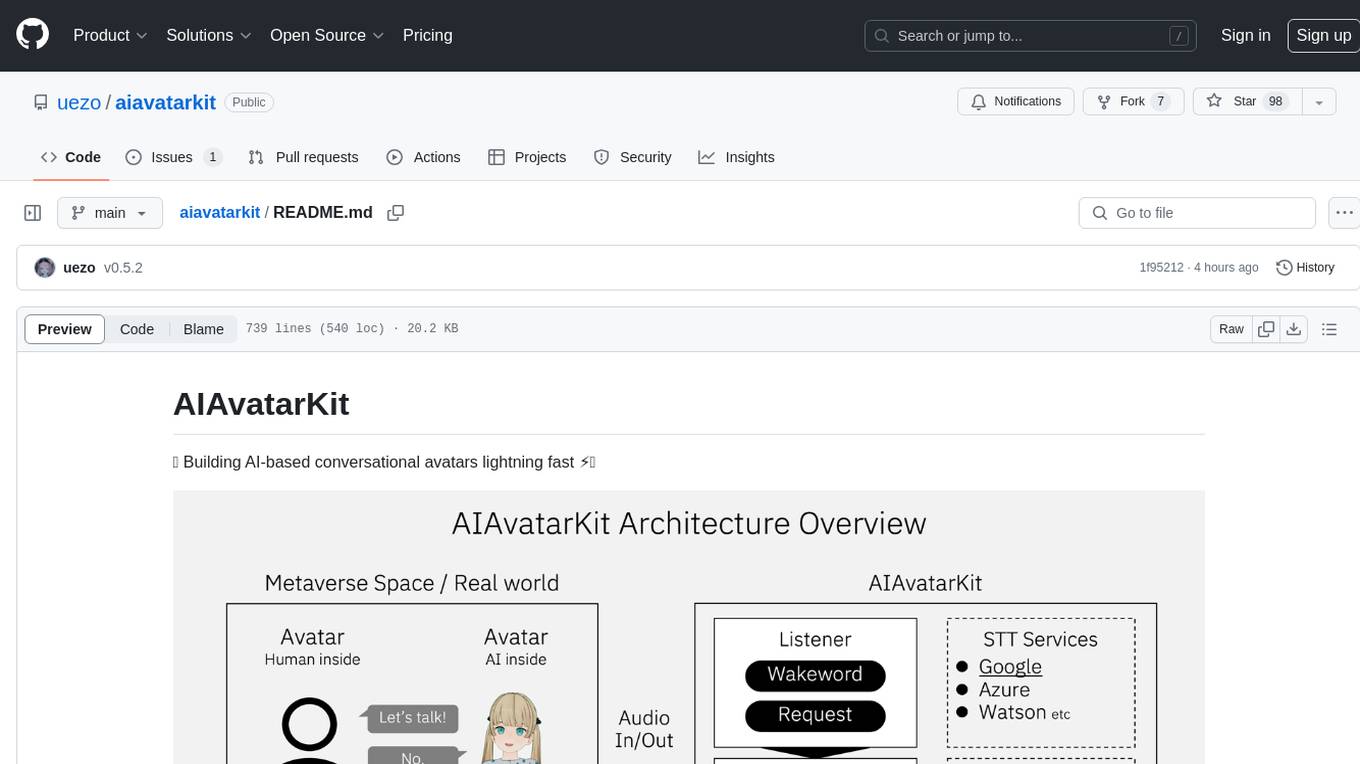Copy the README.md file path
The image size is (1360, 764).
click(396, 212)
